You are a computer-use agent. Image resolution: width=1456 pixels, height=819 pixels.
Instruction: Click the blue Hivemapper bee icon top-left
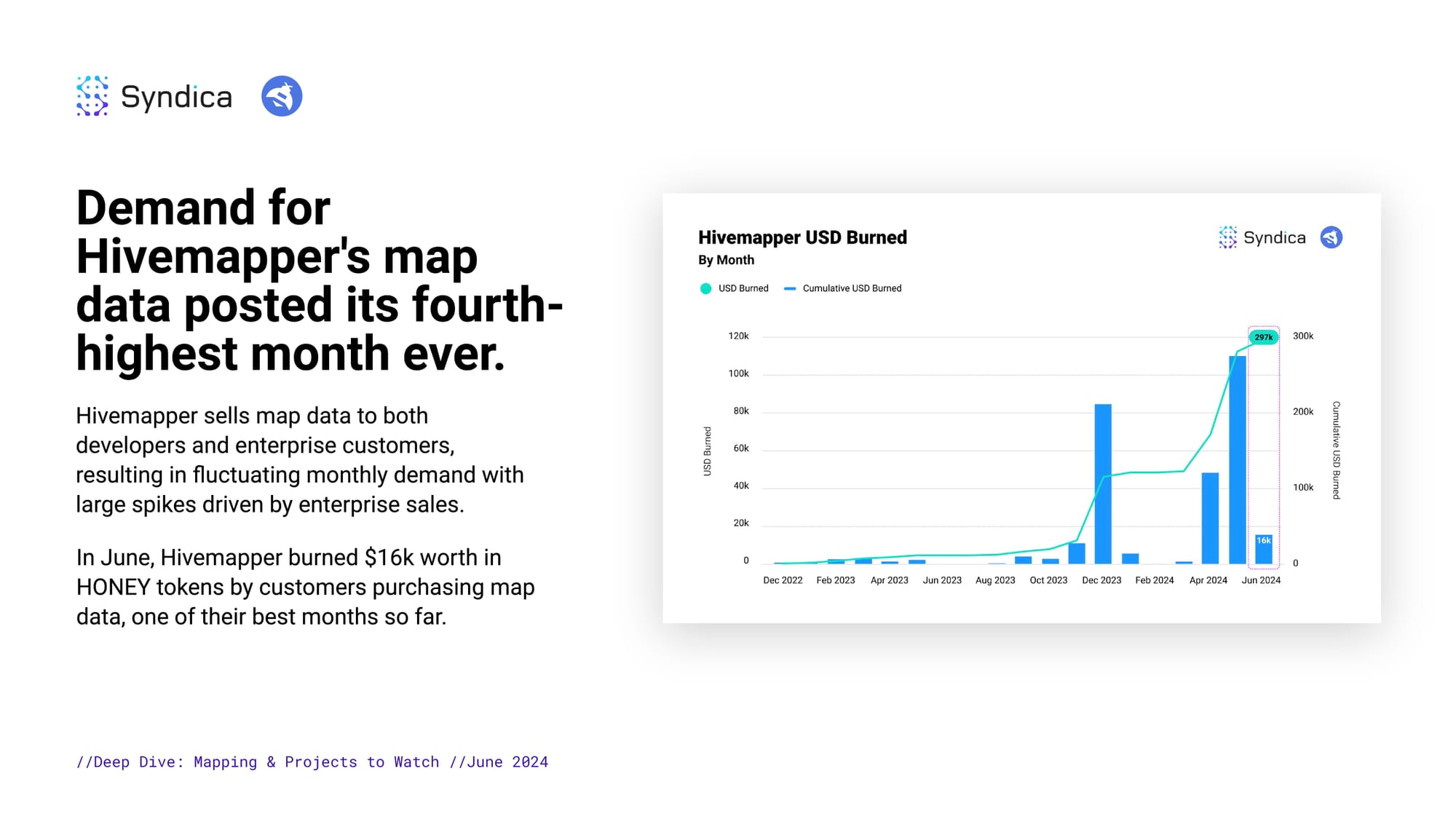pyautogui.click(x=282, y=96)
